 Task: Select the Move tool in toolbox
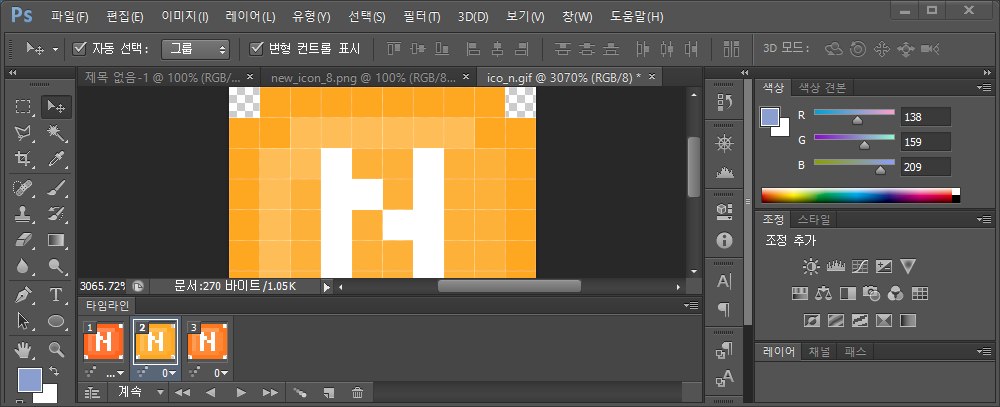(56, 107)
